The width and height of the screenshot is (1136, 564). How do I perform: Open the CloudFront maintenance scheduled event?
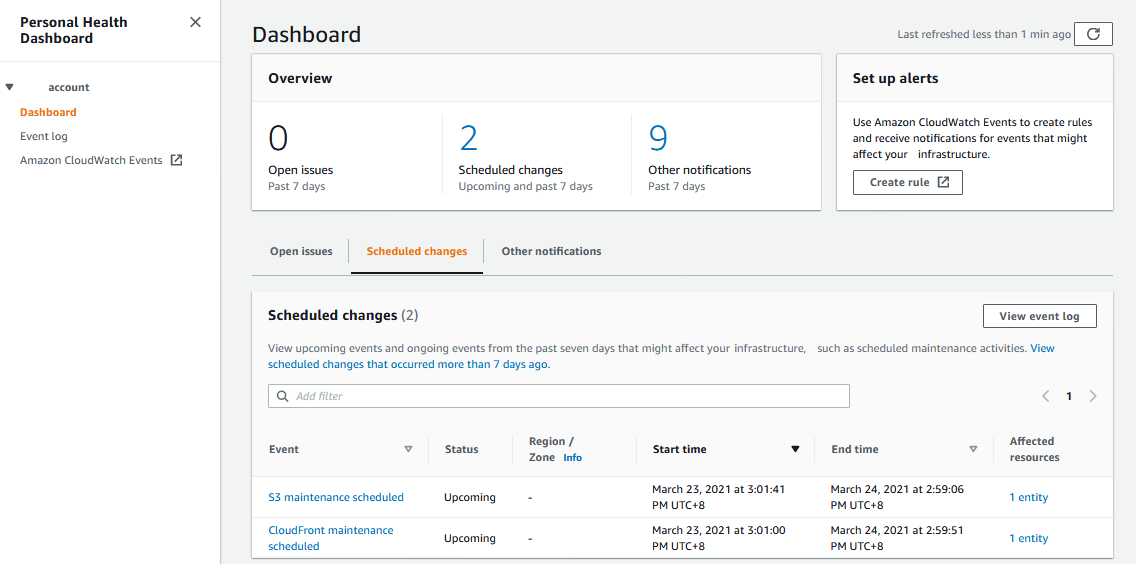point(331,539)
